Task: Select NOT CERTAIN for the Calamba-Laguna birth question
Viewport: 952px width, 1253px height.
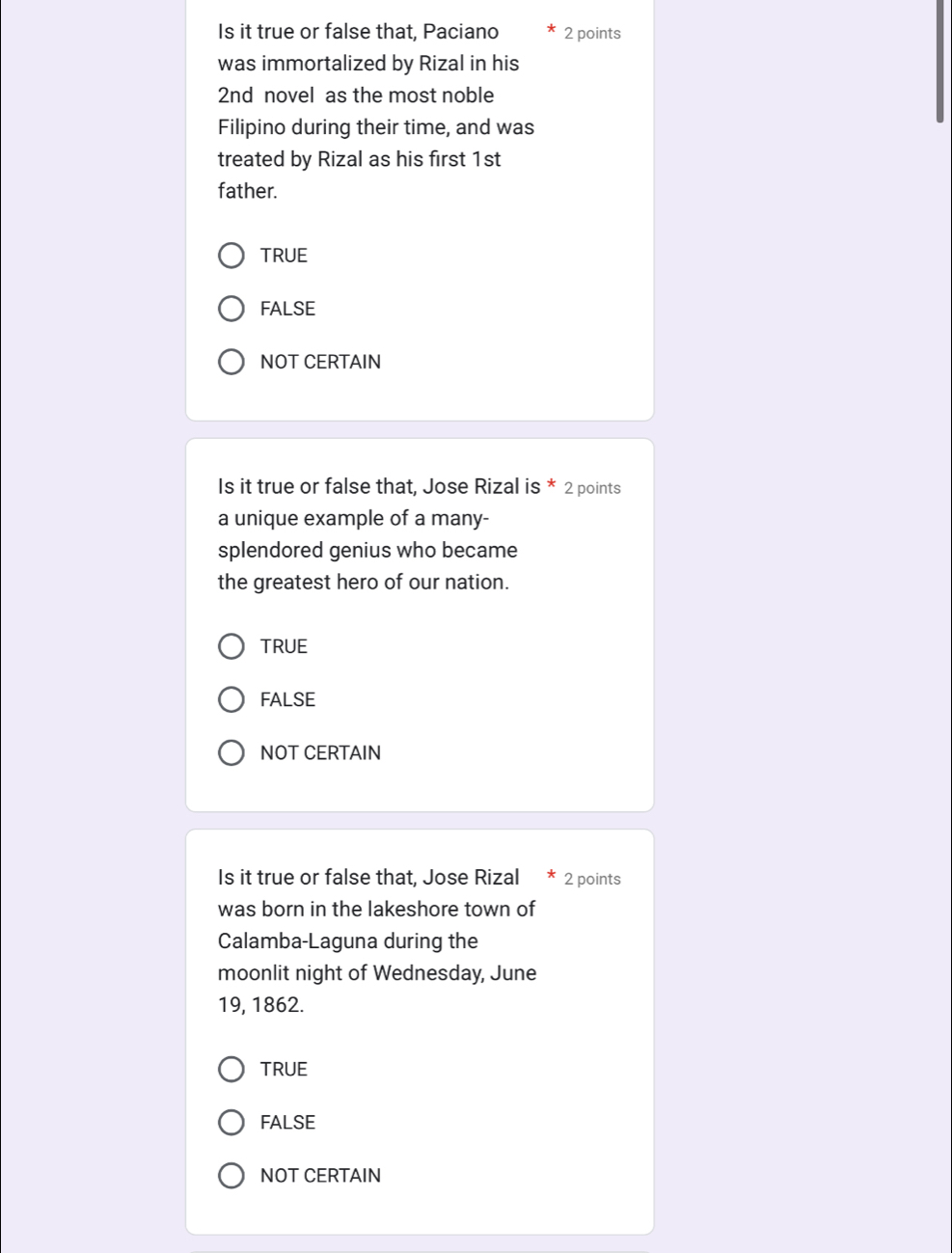Action: coord(231,1175)
